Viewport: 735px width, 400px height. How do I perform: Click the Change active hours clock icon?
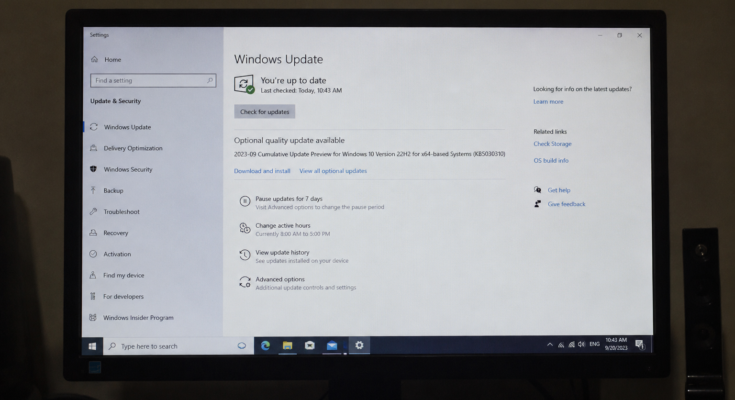tap(245, 228)
